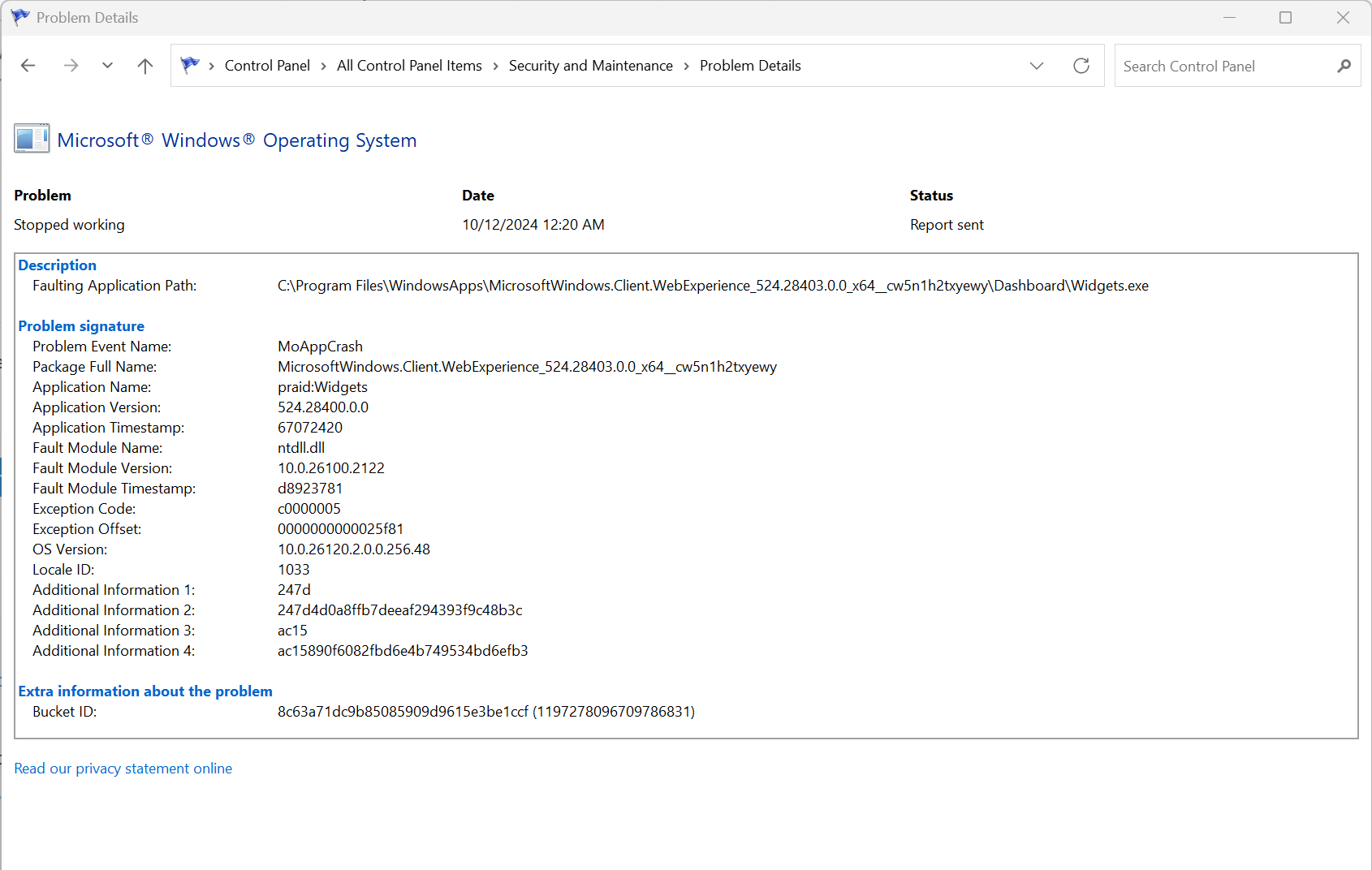Select application timestamp 67072420
This screenshot has height=870, width=1372.
310,428
